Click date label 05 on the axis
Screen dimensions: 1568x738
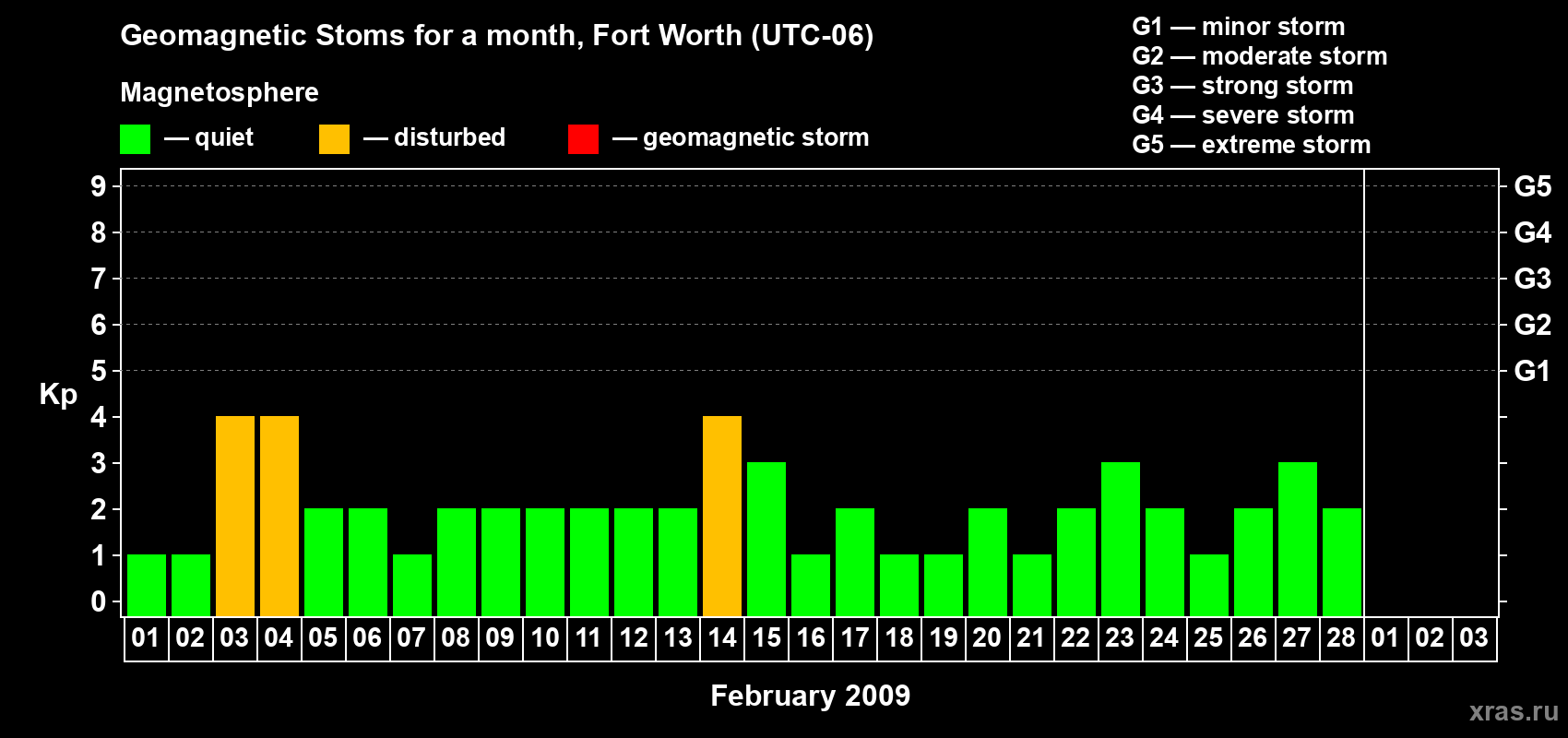pos(323,638)
